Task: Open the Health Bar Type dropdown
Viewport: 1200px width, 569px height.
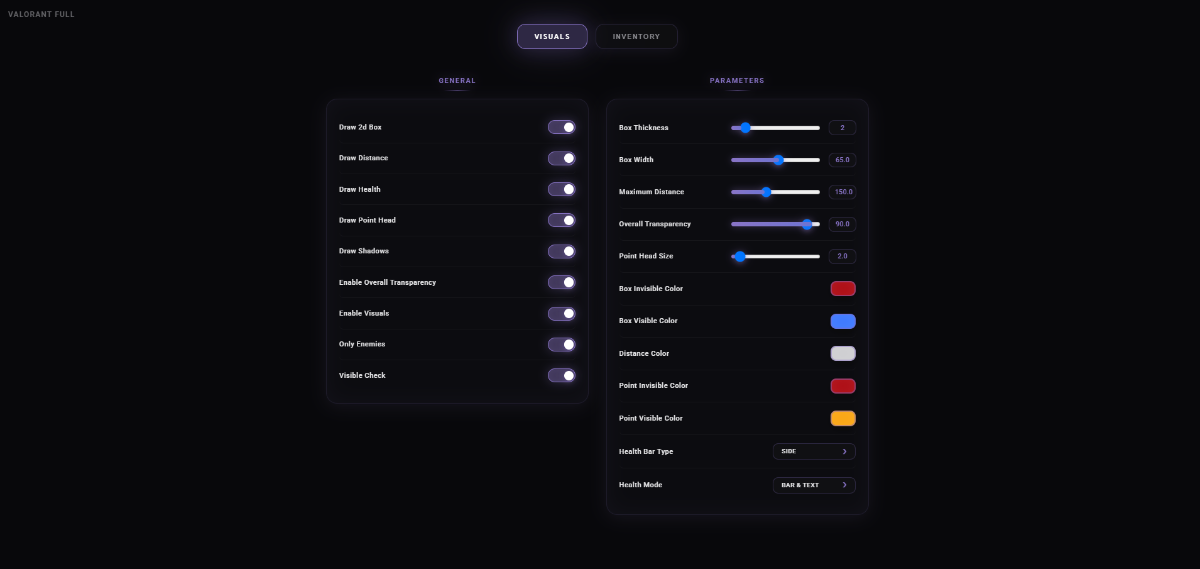Action: [x=813, y=451]
